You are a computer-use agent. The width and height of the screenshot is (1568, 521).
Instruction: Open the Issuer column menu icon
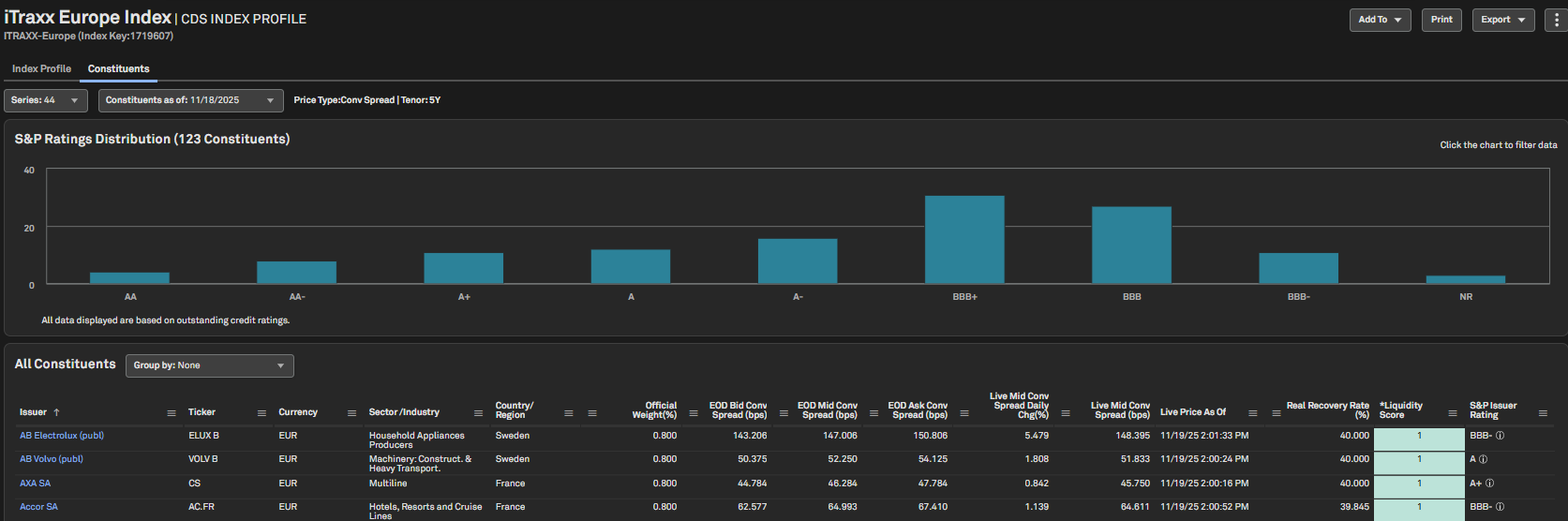click(172, 413)
